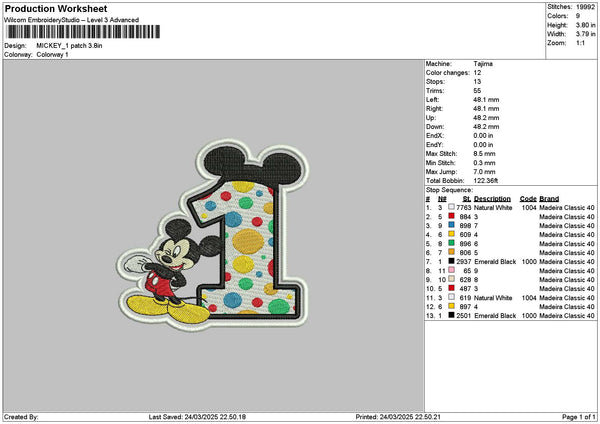This screenshot has width=600, height=424.
Task: Select the Colorway 1 value
Action: click(52, 55)
